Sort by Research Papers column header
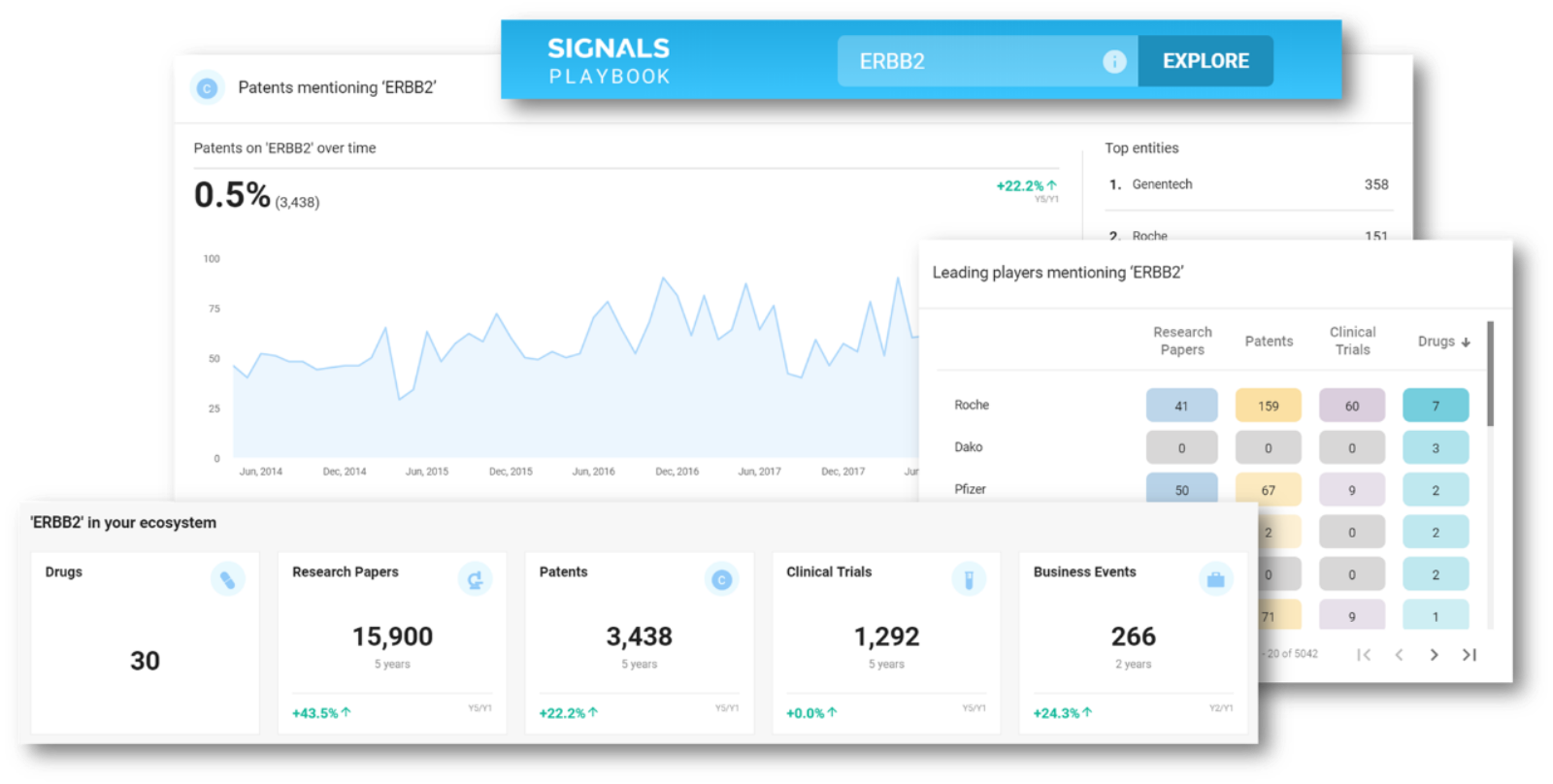Screen dimensions: 1553x784 click(x=1182, y=341)
